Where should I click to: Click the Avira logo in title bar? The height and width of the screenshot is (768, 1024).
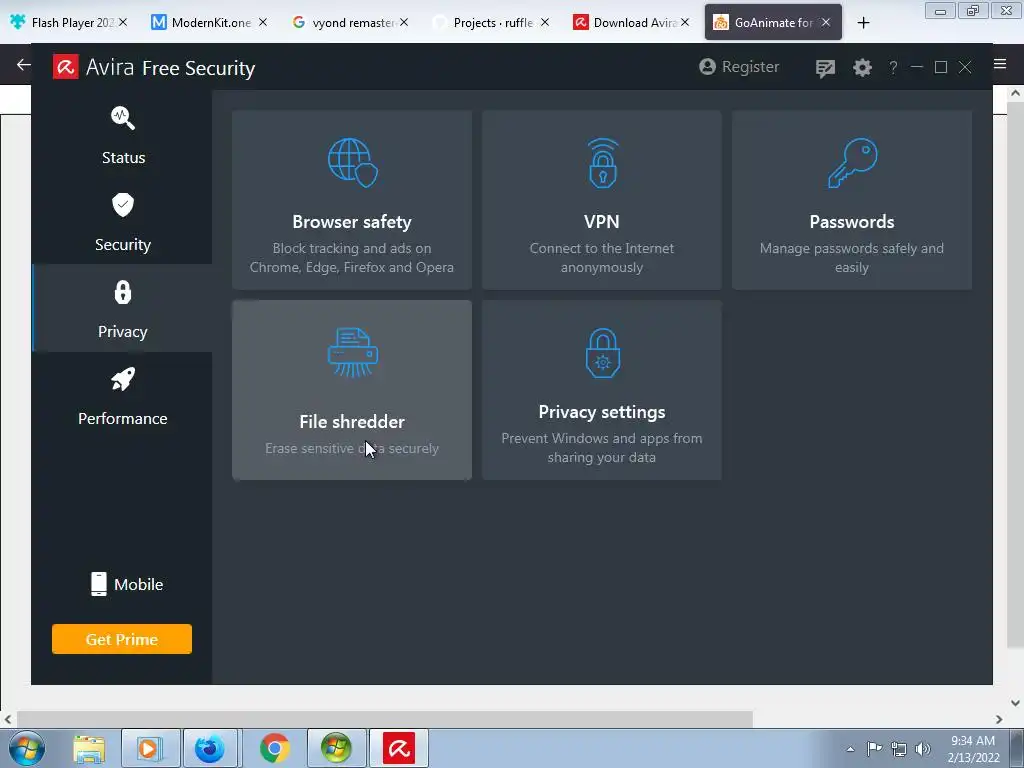pyautogui.click(x=65, y=67)
